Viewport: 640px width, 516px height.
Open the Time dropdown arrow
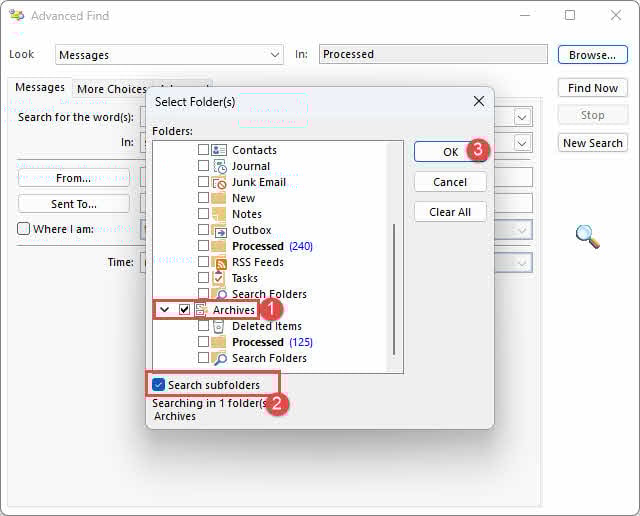tap(522, 263)
